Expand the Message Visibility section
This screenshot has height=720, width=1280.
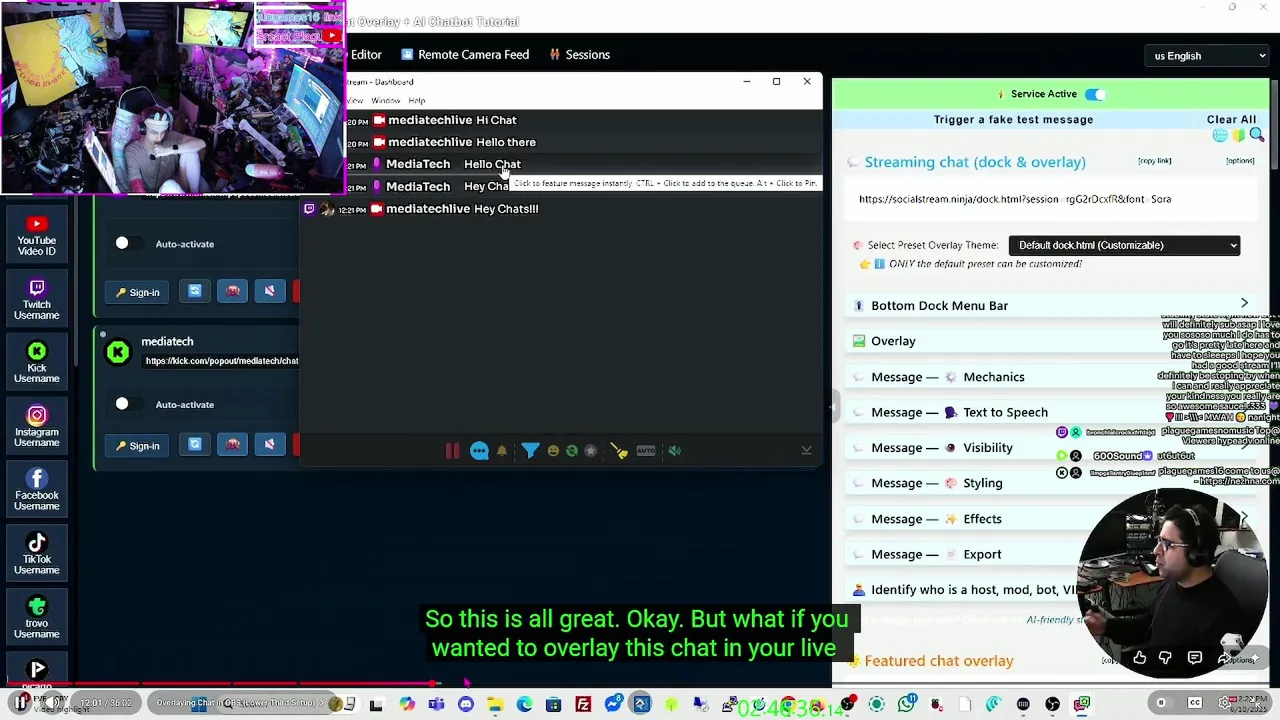click(1050, 448)
